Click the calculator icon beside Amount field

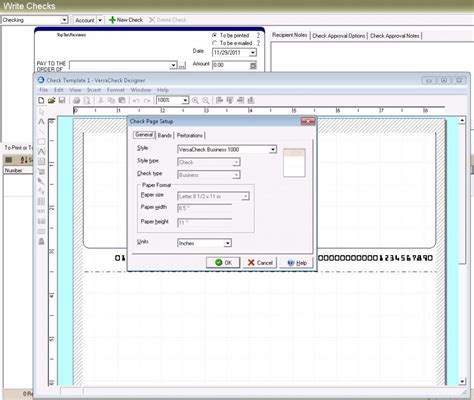[x=253, y=65]
